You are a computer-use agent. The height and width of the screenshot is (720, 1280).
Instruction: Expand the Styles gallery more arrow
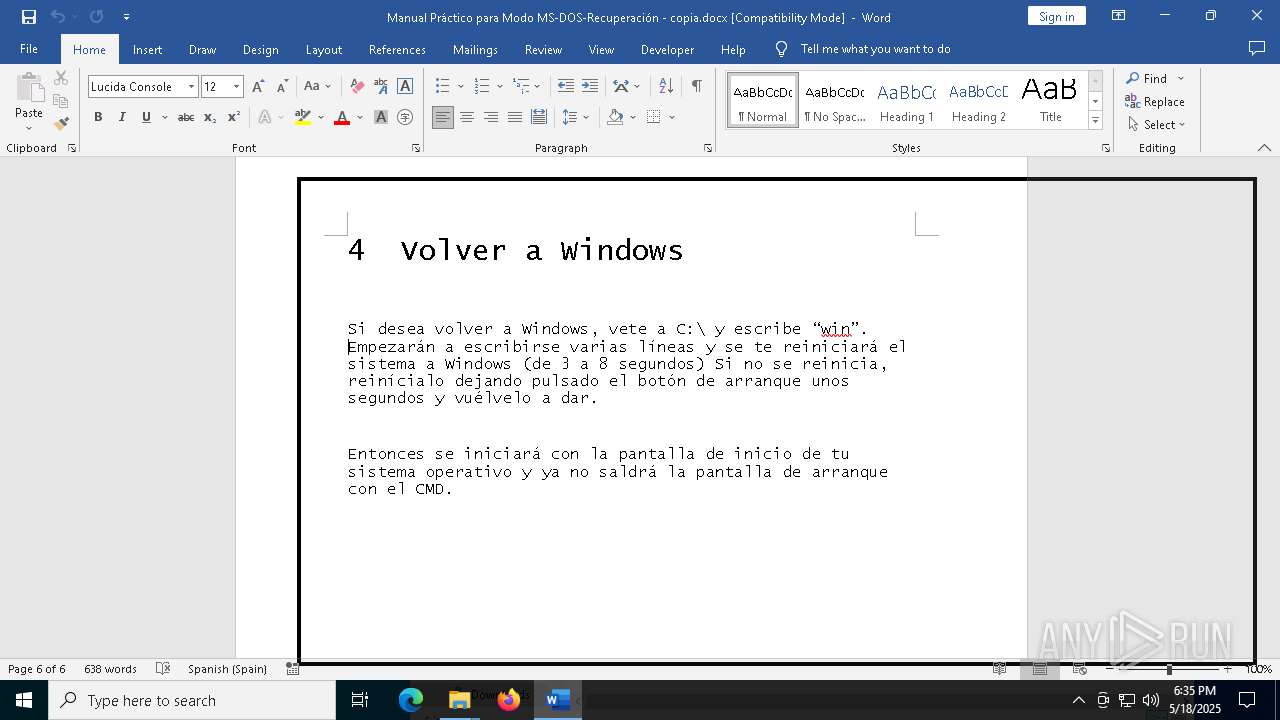1095,121
